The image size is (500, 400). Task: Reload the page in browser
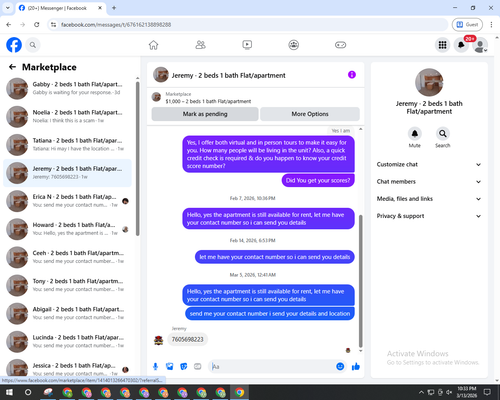coord(37,25)
